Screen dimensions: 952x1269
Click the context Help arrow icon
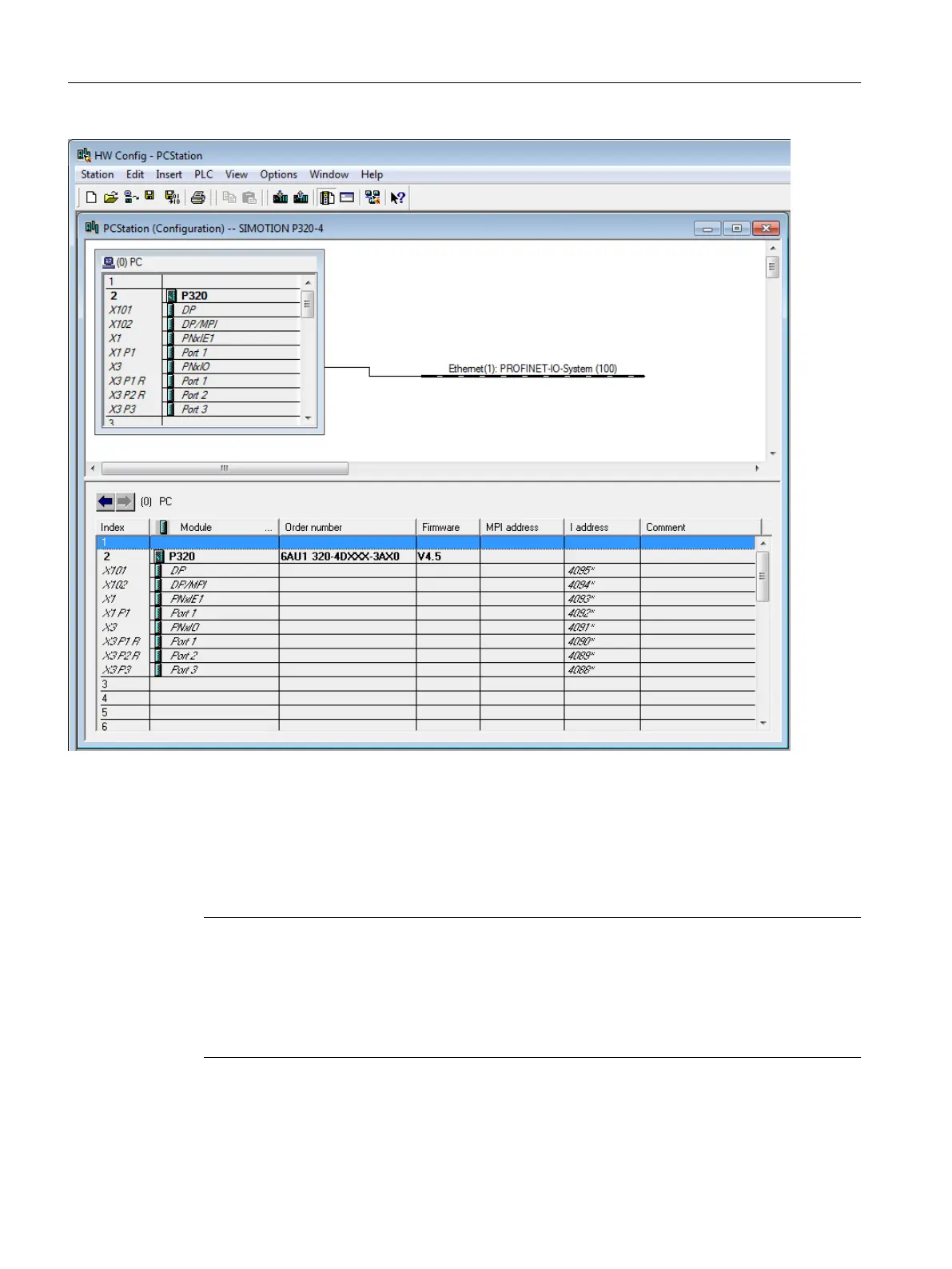click(397, 197)
